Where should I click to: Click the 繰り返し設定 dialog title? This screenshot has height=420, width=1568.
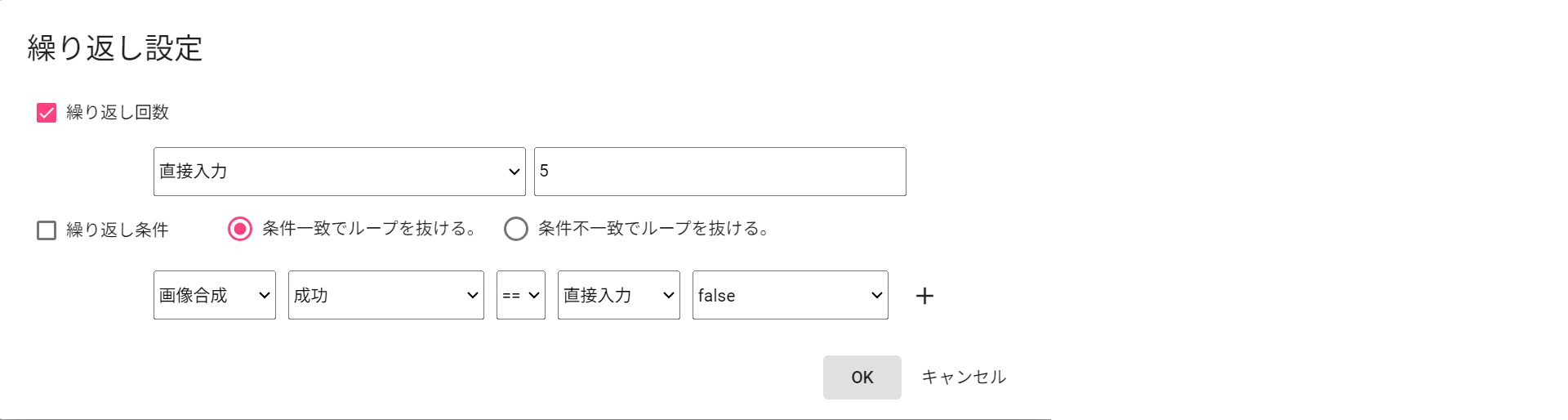pyautogui.click(x=115, y=48)
